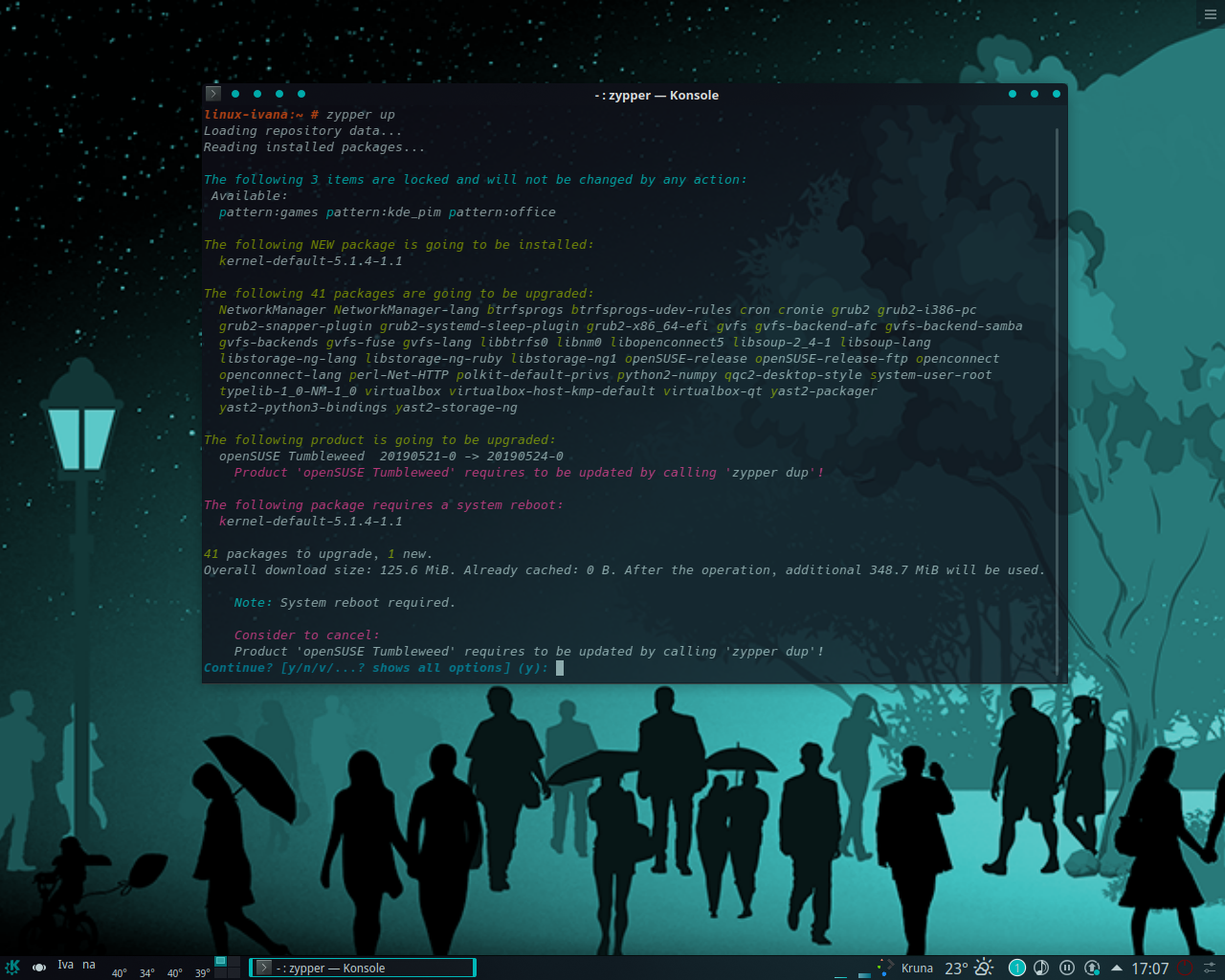Open the KDE application launcher
This screenshot has width=1225, height=980.
click(12, 968)
